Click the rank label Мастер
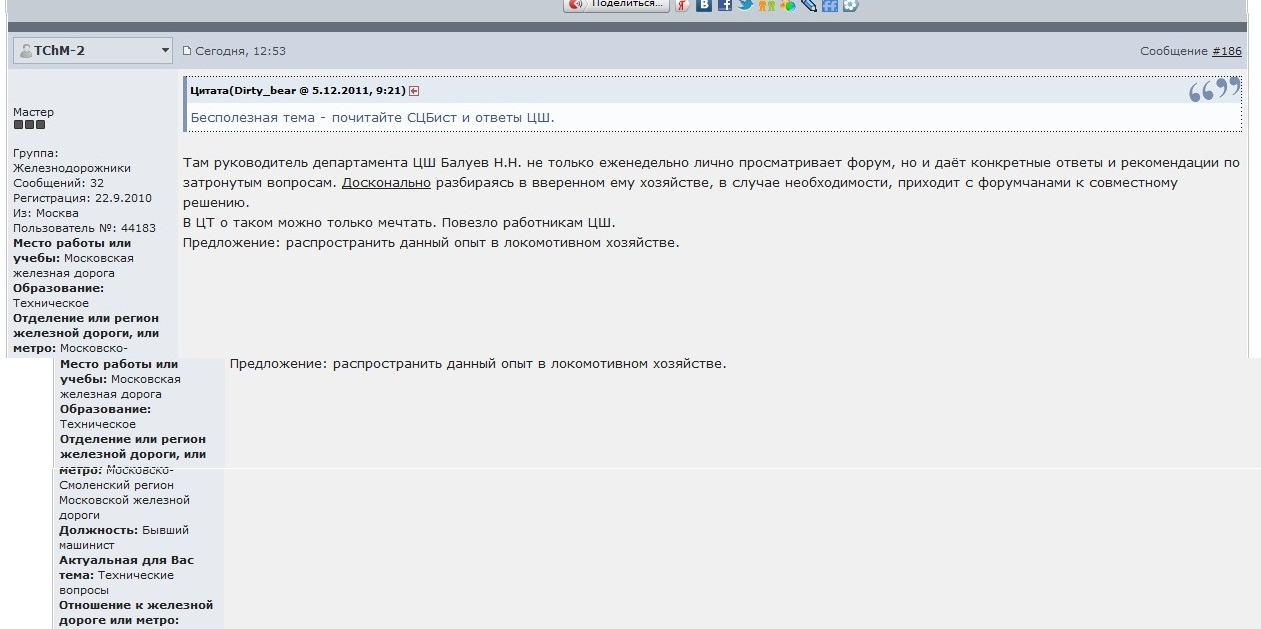The width and height of the screenshot is (1261, 629). (x=34, y=112)
